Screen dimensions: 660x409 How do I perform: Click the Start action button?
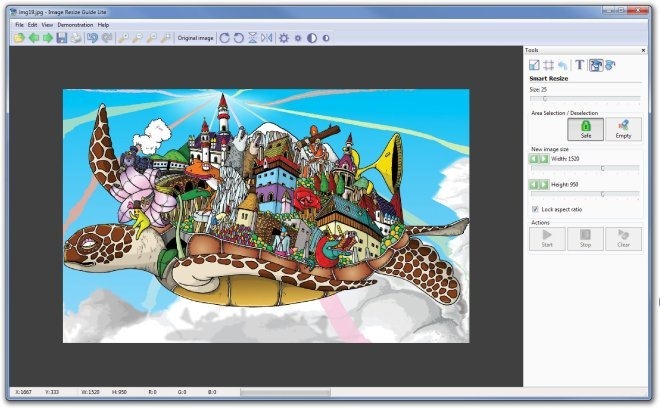[x=547, y=239]
